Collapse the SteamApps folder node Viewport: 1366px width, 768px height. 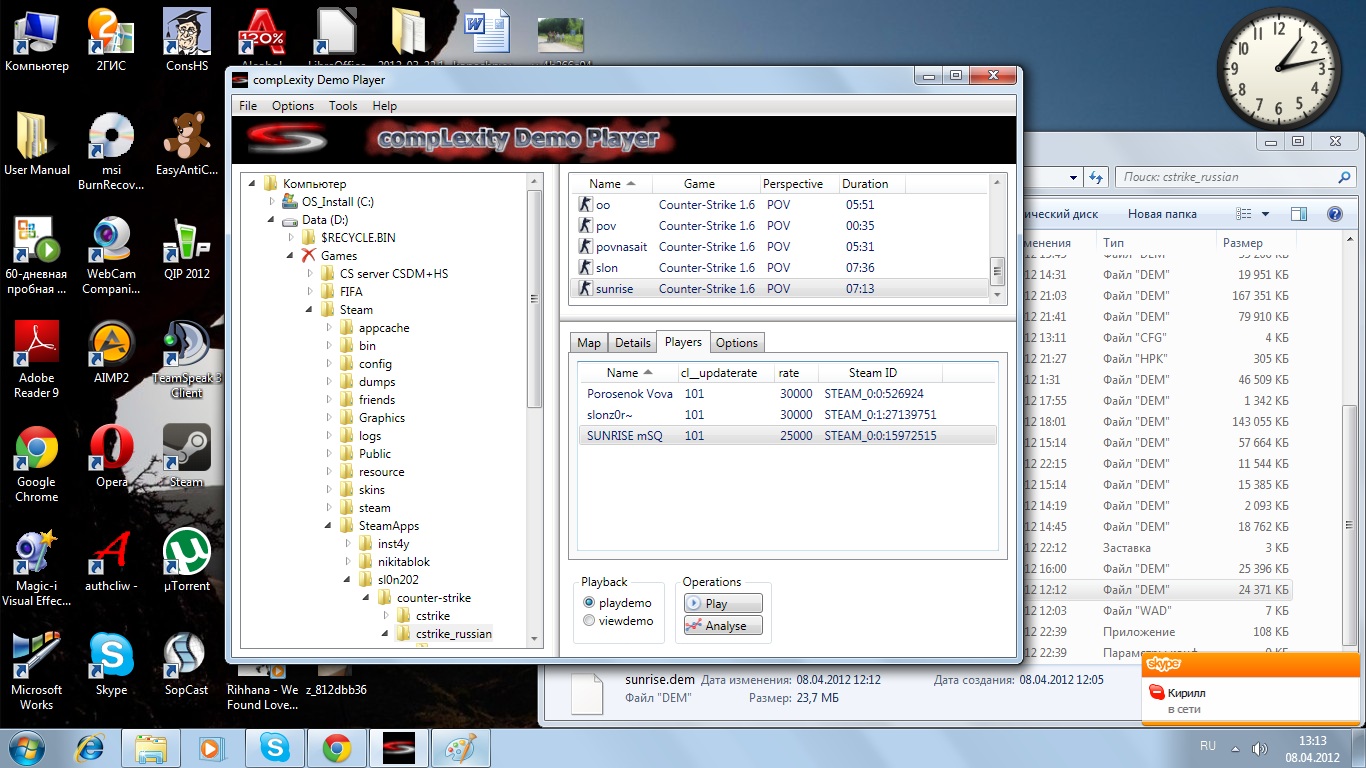(x=329, y=526)
